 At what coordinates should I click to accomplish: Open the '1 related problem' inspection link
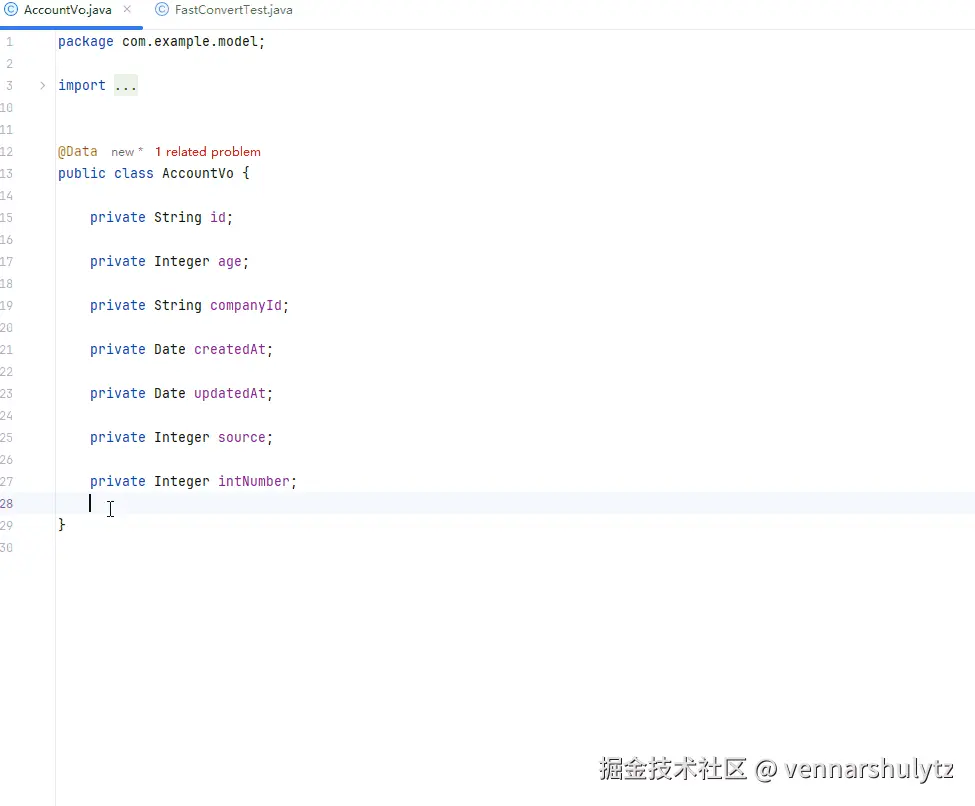click(x=208, y=151)
